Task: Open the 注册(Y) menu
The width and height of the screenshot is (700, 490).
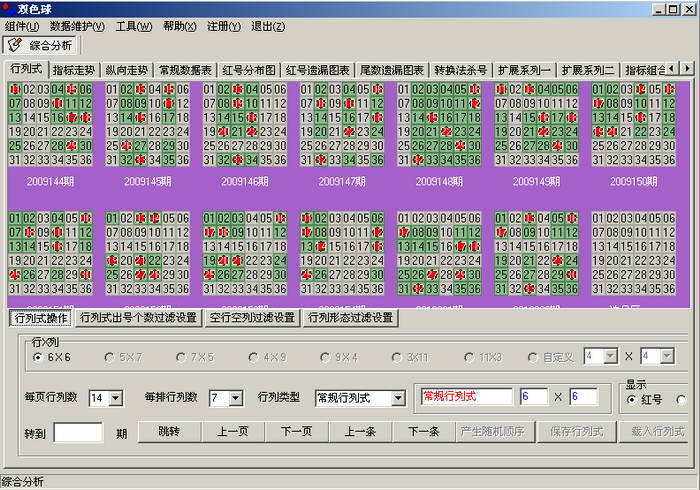Action: (x=224, y=26)
